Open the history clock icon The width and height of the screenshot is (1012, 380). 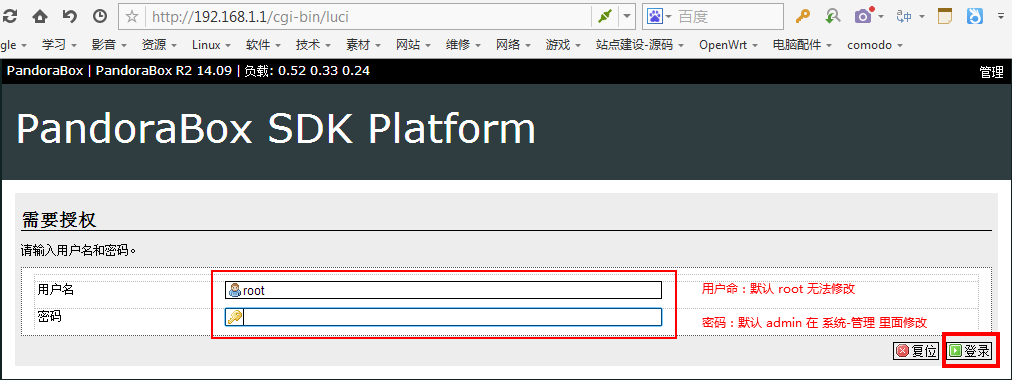[99, 16]
